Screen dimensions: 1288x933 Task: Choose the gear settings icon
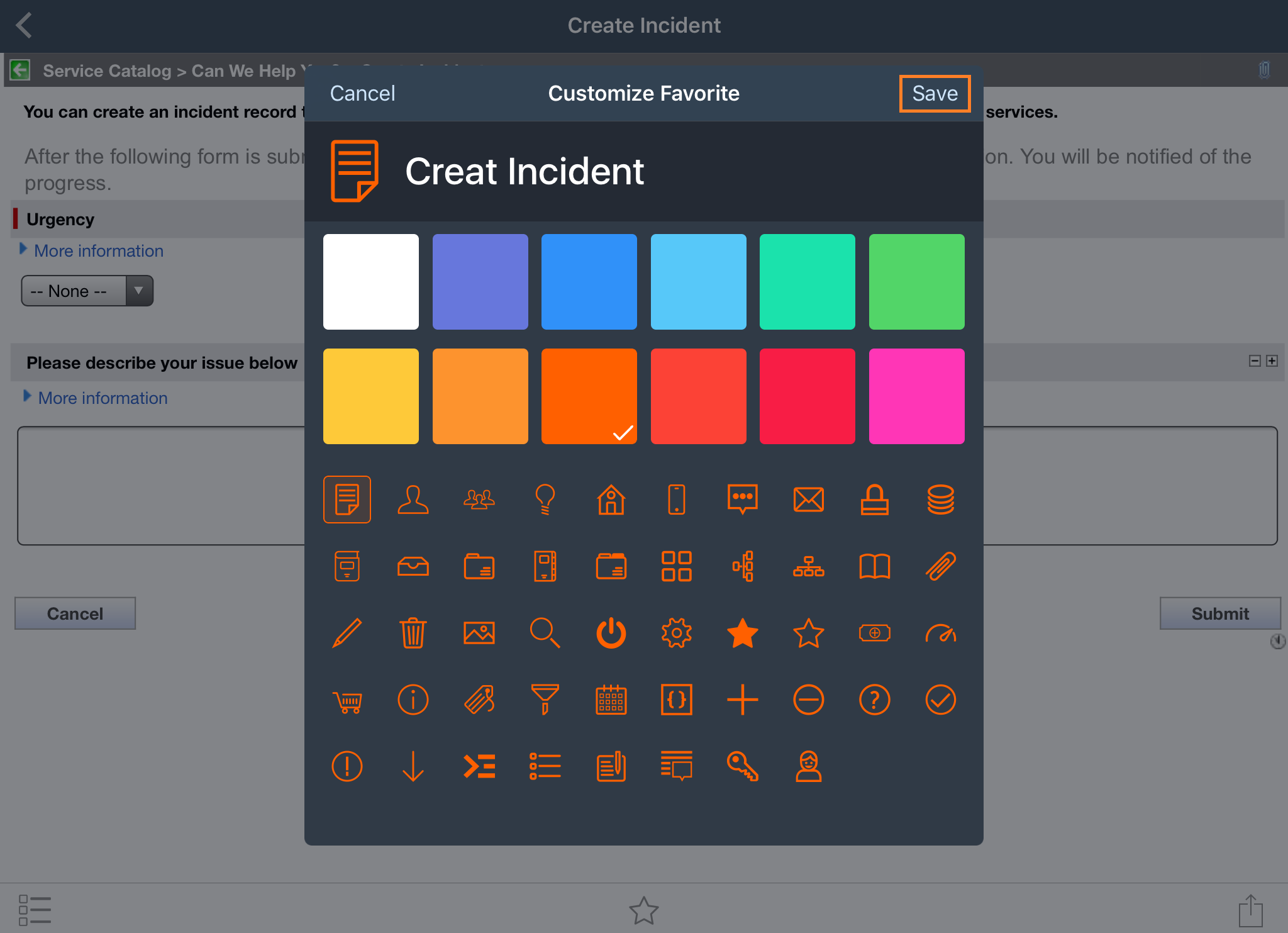tap(677, 634)
